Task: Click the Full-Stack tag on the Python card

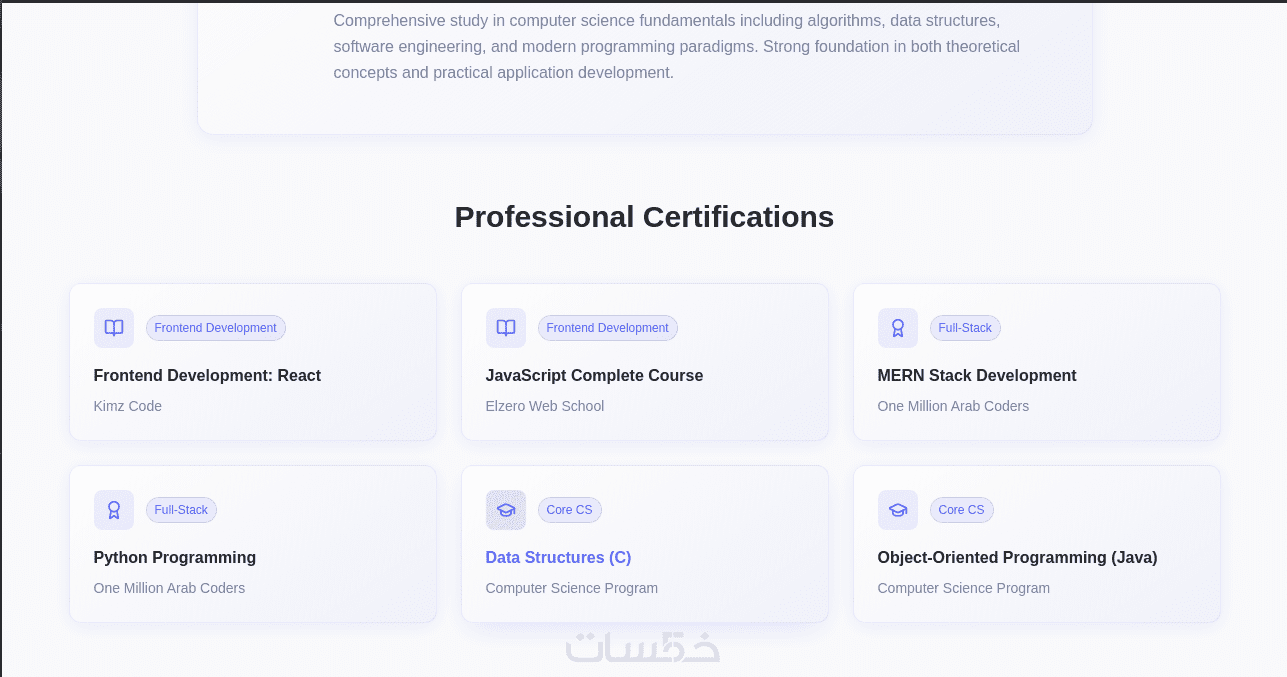Action: pos(181,510)
